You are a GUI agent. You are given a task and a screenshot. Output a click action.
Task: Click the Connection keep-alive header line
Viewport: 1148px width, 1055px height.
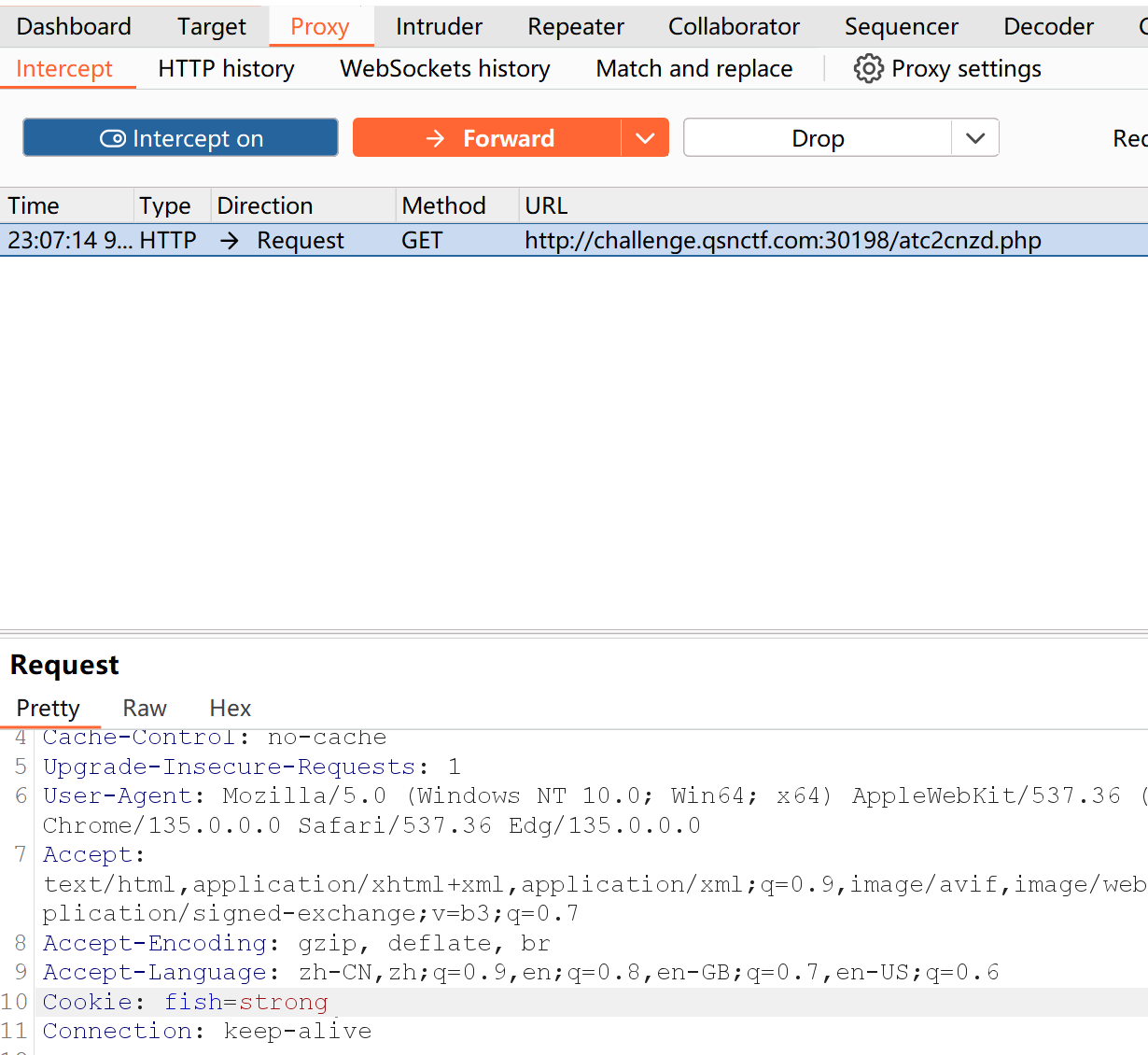(207, 1031)
